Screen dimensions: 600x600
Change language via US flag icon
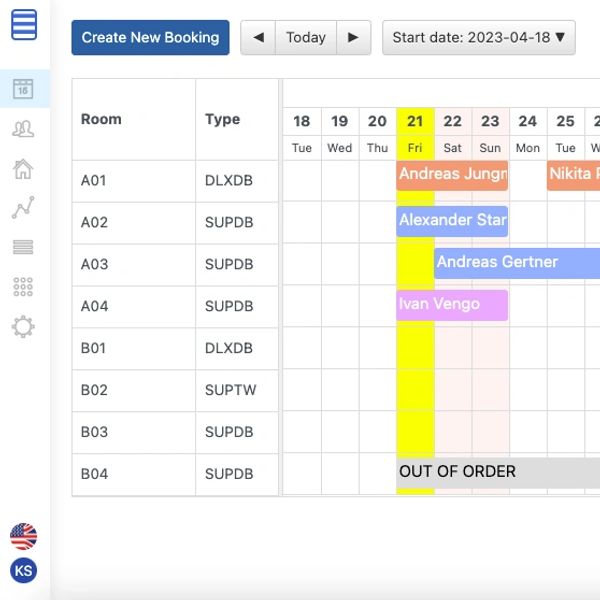coord(23,536)
